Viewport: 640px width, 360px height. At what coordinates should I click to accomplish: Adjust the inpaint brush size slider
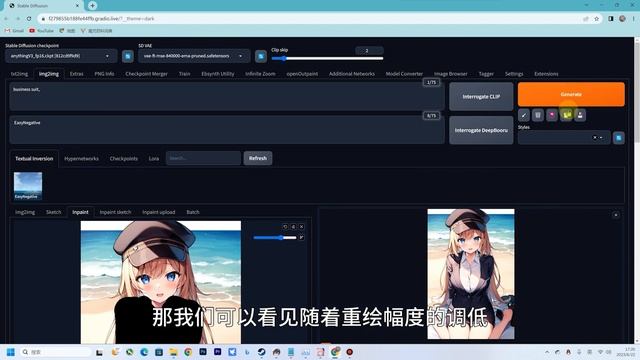(x=275, y=238)
